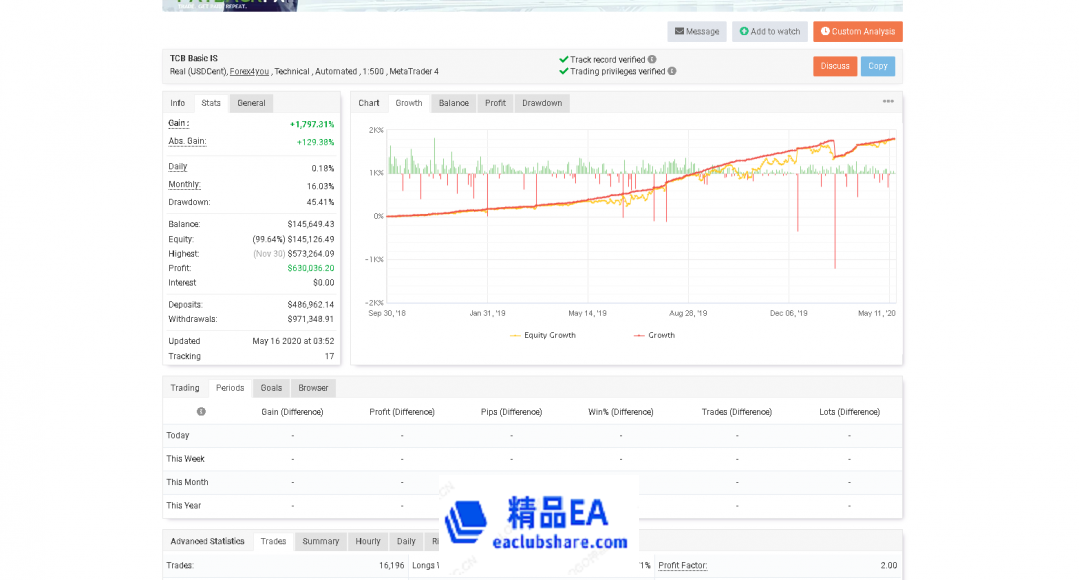Open the Browser tab in Periods section

tap(313, 387)
